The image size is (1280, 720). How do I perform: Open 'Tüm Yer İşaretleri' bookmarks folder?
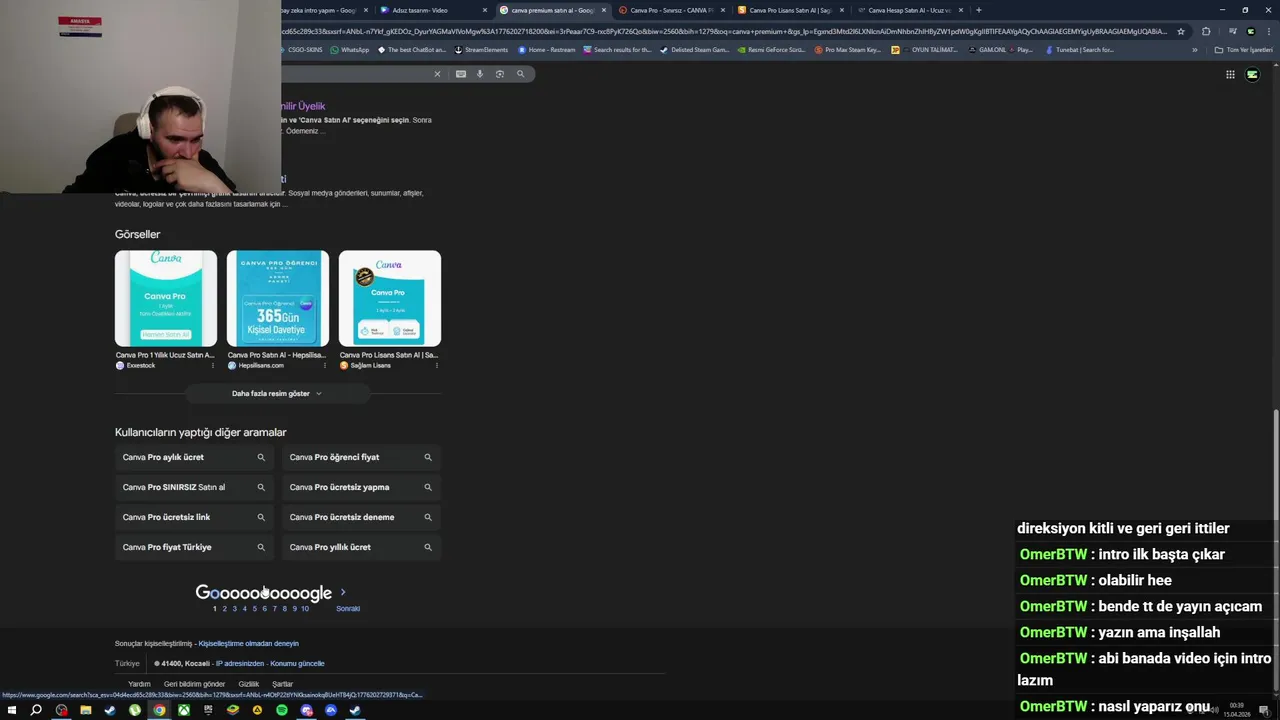tap(1243, 50)
